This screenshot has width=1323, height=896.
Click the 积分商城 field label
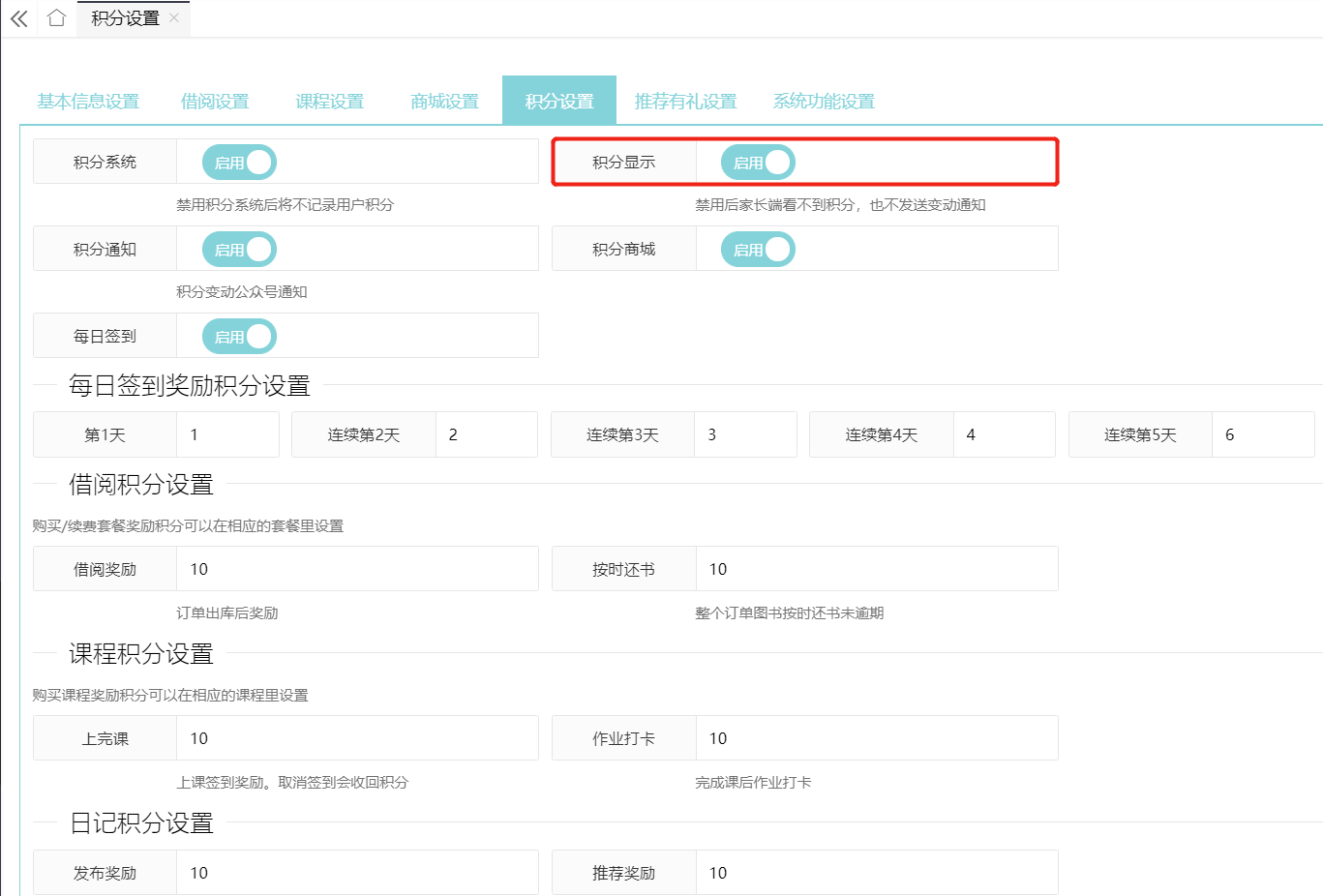tap(624, 250)
